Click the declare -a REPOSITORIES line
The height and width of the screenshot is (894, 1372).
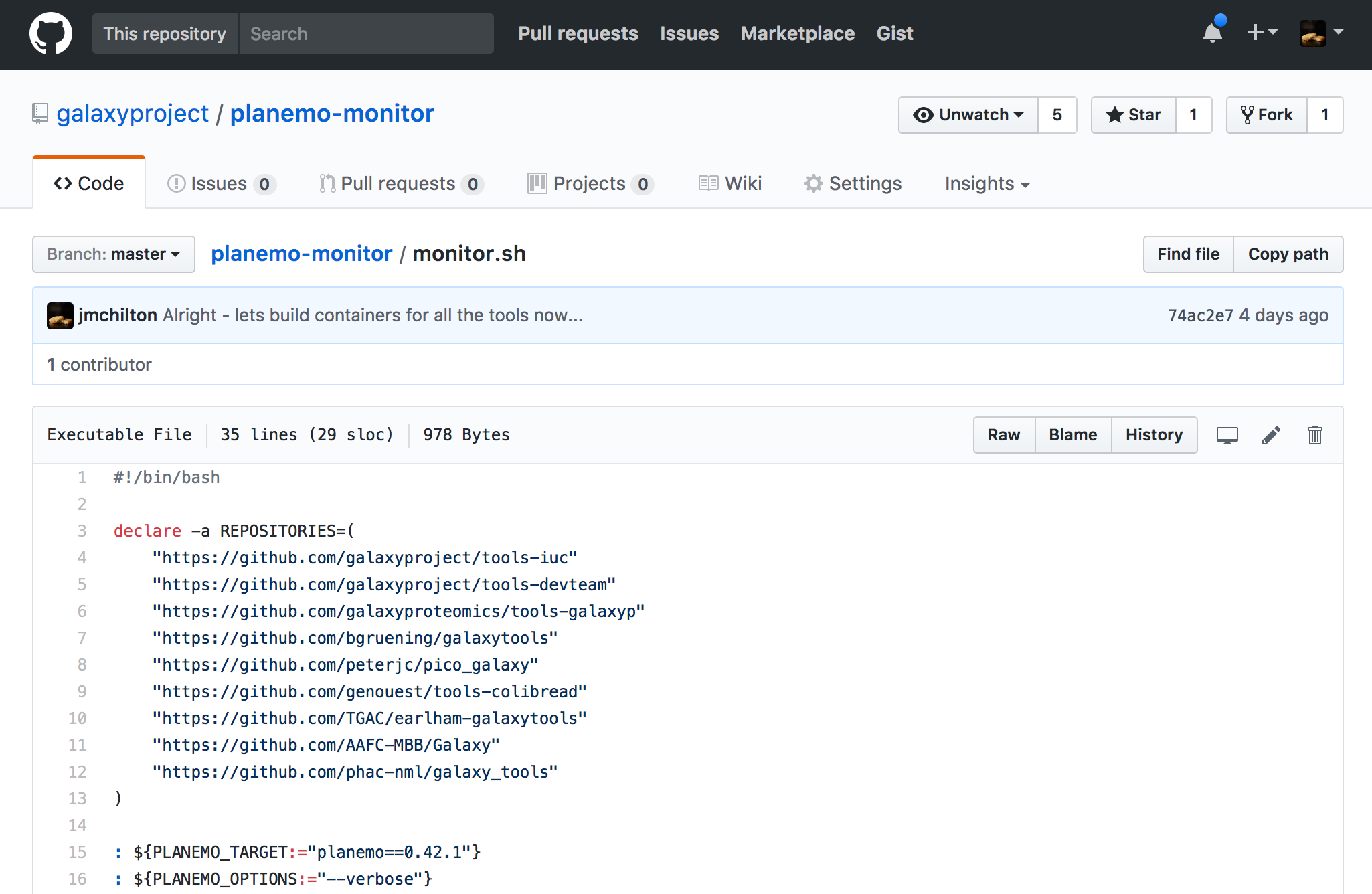point(234,531)
